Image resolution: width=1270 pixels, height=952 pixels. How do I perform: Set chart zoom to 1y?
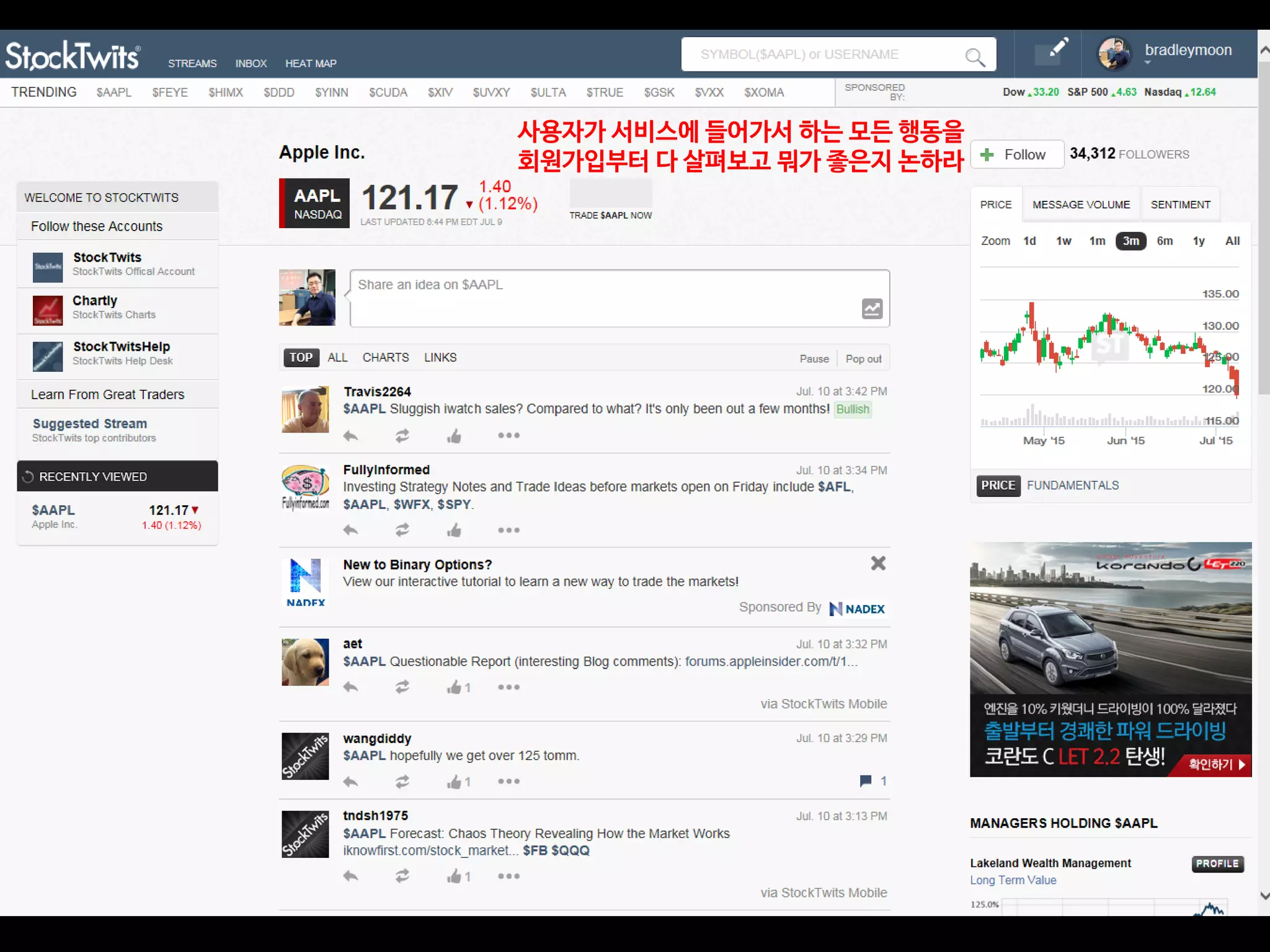coord(1198,241)
